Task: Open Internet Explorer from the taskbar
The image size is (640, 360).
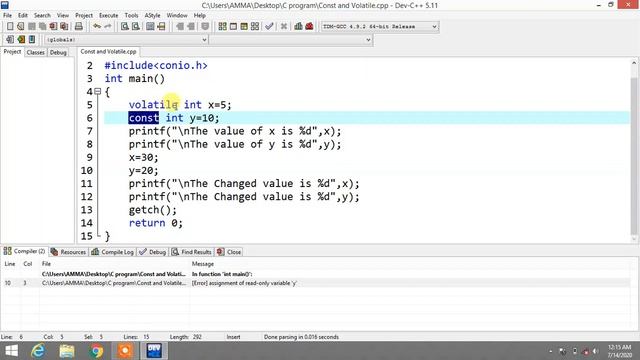Action: point(38,351)
